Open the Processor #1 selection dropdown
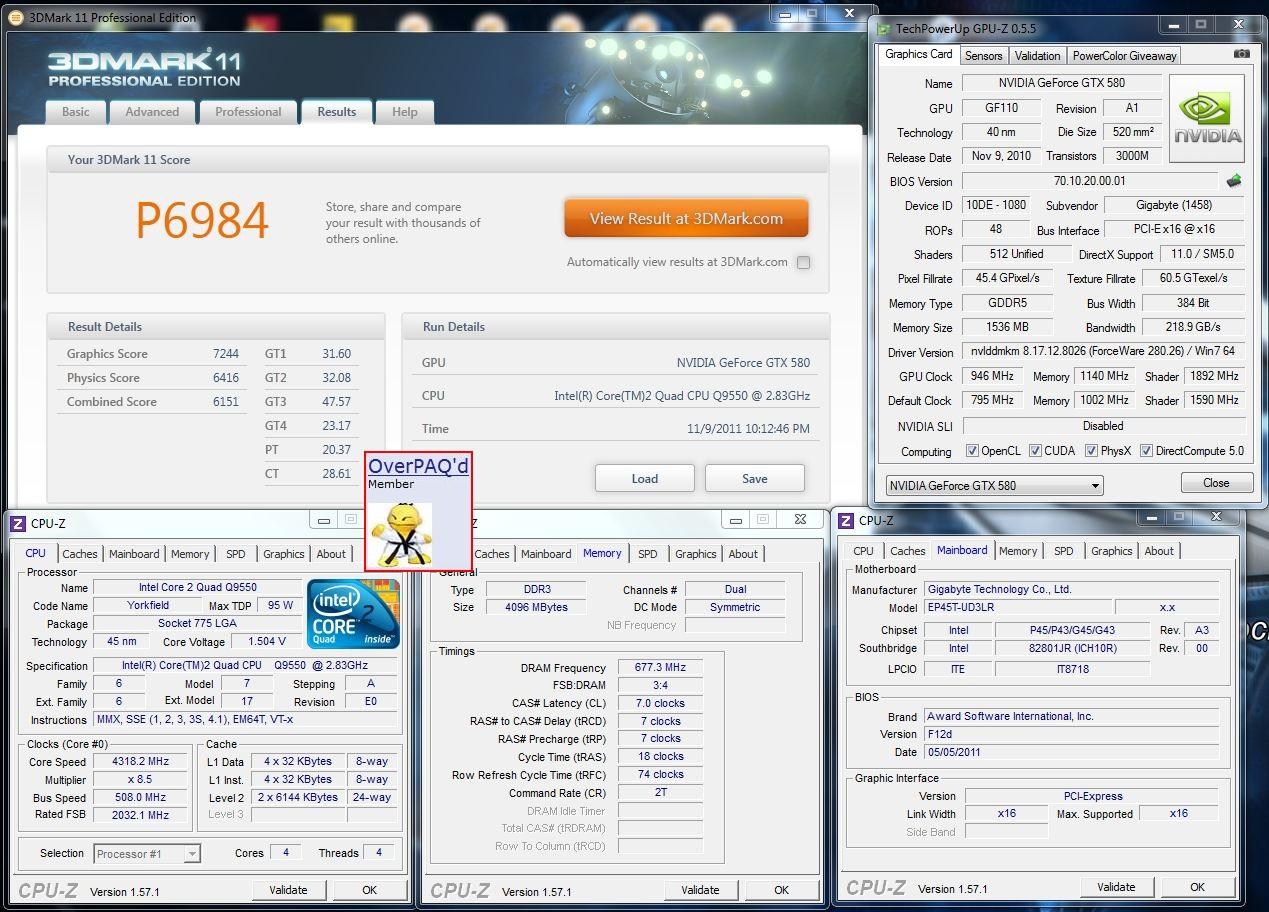 pos(147,853)
